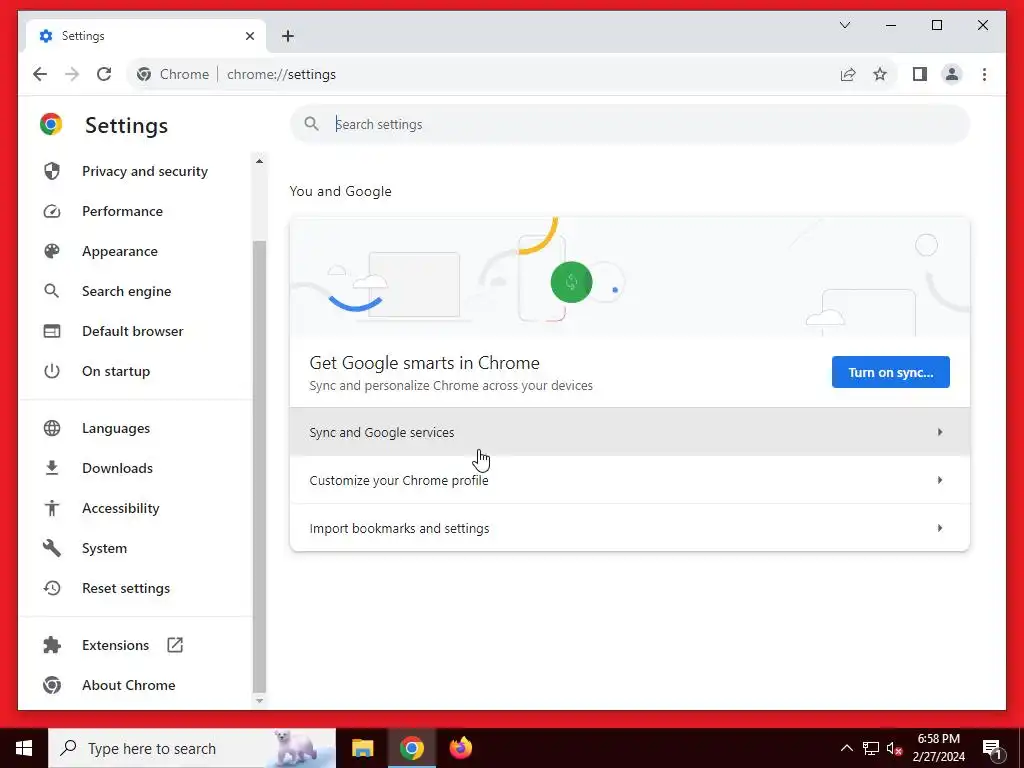Go back with the browser back arrow
The height and width of the screenshot is (768, 1024).
click(40, 74)
